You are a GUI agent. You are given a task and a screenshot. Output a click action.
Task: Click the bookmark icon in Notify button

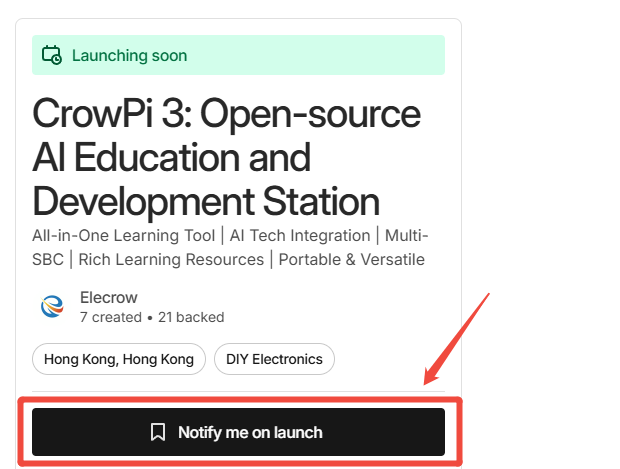[158, 432]
